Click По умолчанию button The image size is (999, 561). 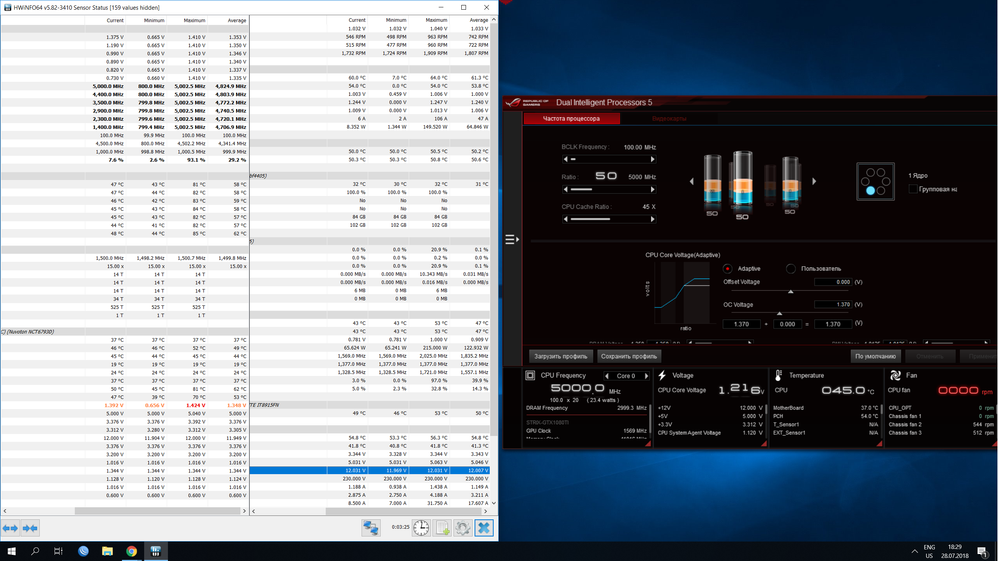coord(875,357)
